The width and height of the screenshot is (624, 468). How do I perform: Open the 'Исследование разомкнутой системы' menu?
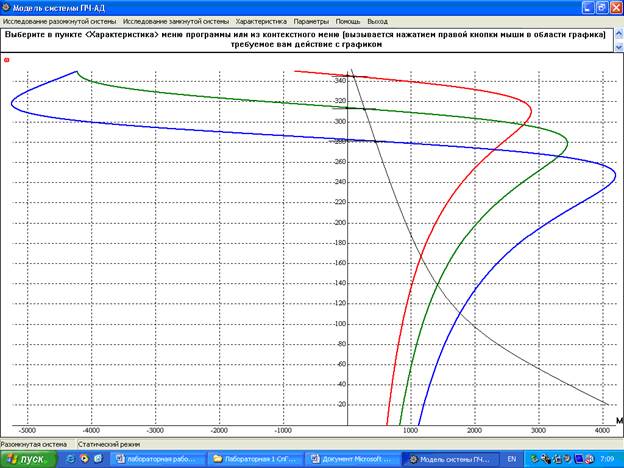pyautogui.click(x=59, y=21)
